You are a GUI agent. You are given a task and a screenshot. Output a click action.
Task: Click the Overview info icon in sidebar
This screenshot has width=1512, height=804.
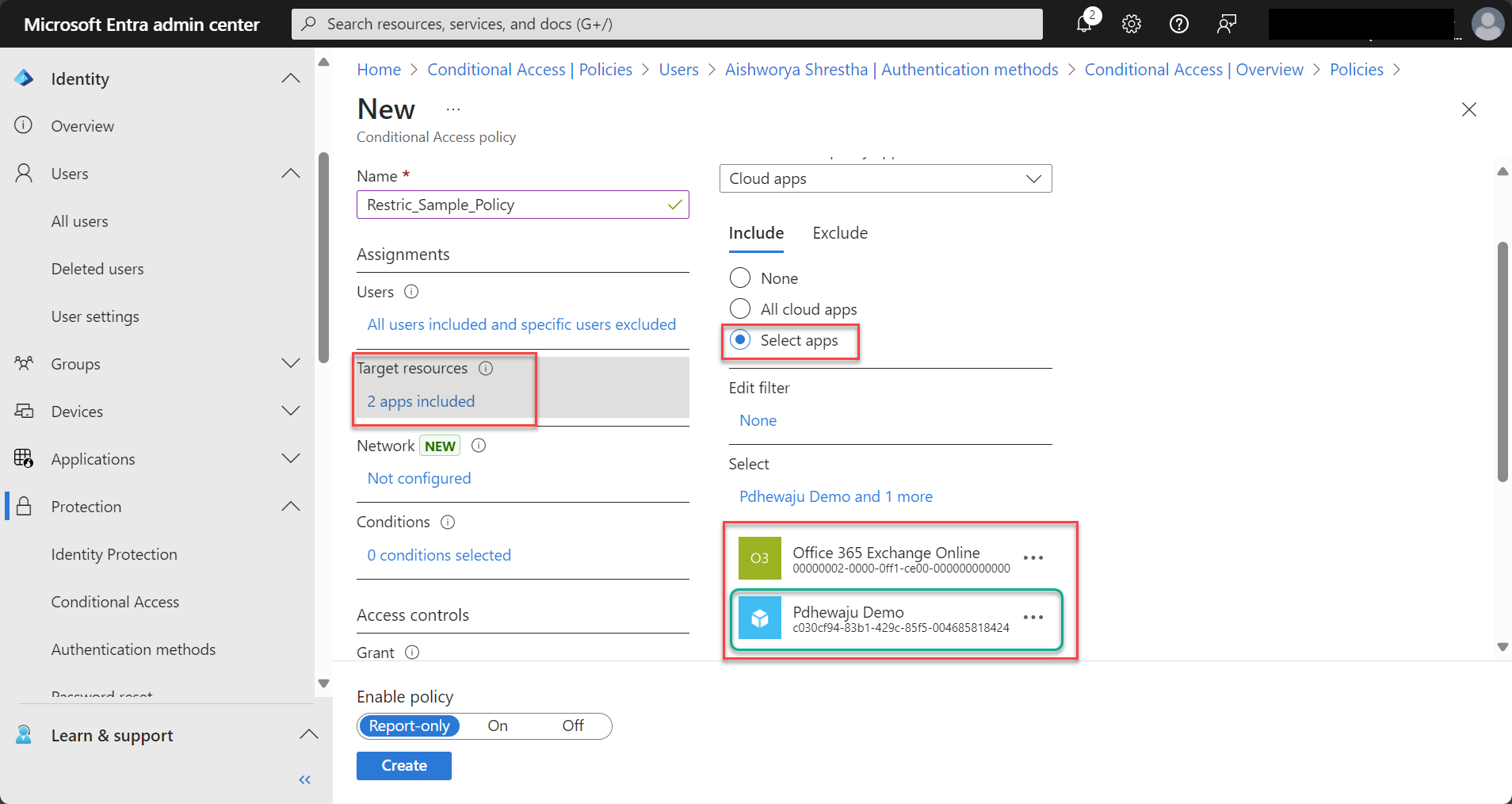tap(24, 125)
